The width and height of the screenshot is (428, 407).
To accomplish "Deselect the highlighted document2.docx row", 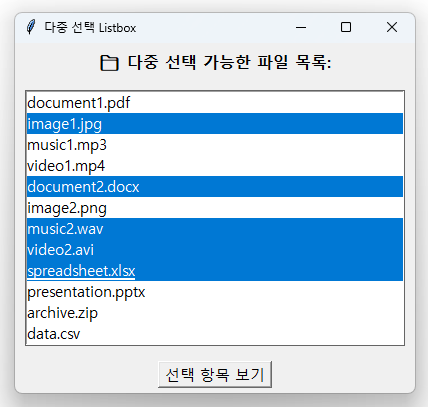I will click(x=215, y=187).
